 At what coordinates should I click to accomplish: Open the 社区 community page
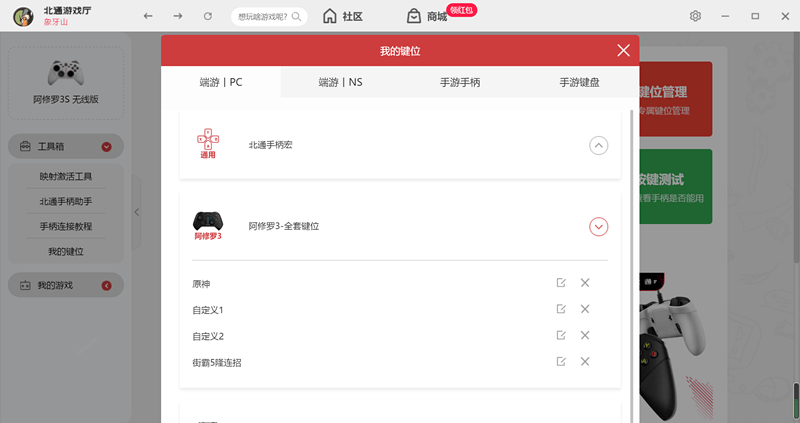point(342,16)
